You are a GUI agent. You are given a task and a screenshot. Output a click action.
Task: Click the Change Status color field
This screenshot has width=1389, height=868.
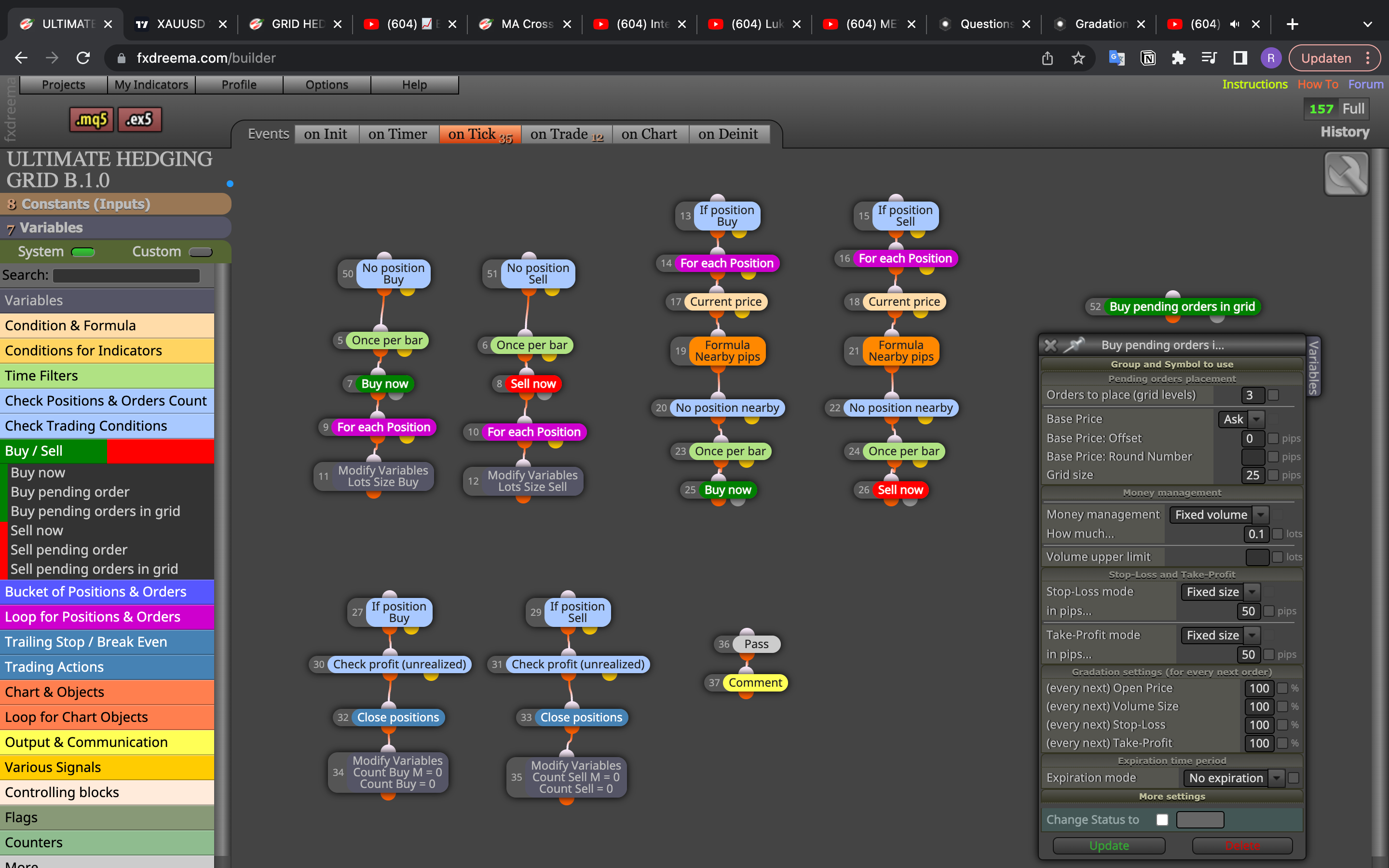point(1199,820)
